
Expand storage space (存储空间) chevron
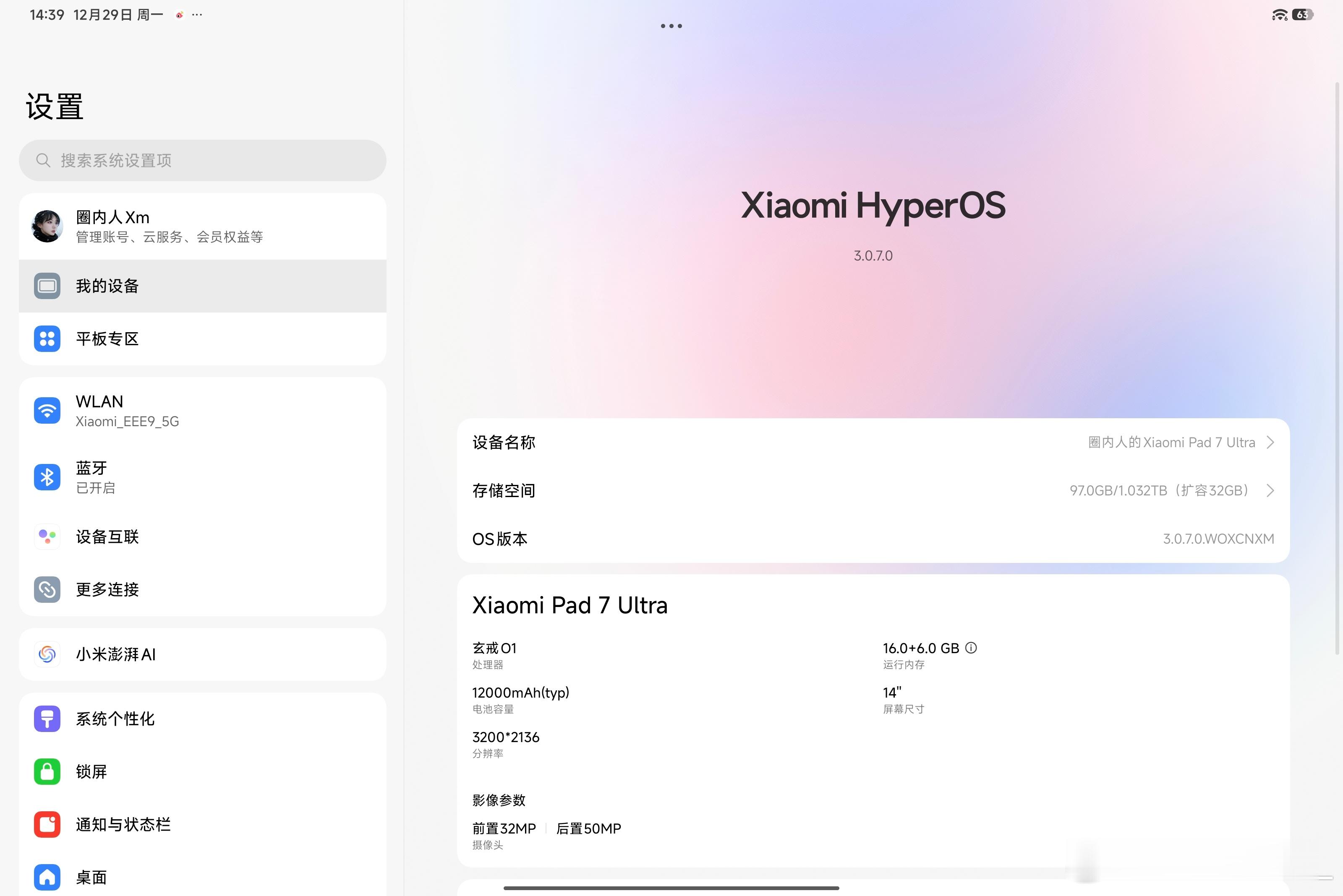(x=1270, y=490)
